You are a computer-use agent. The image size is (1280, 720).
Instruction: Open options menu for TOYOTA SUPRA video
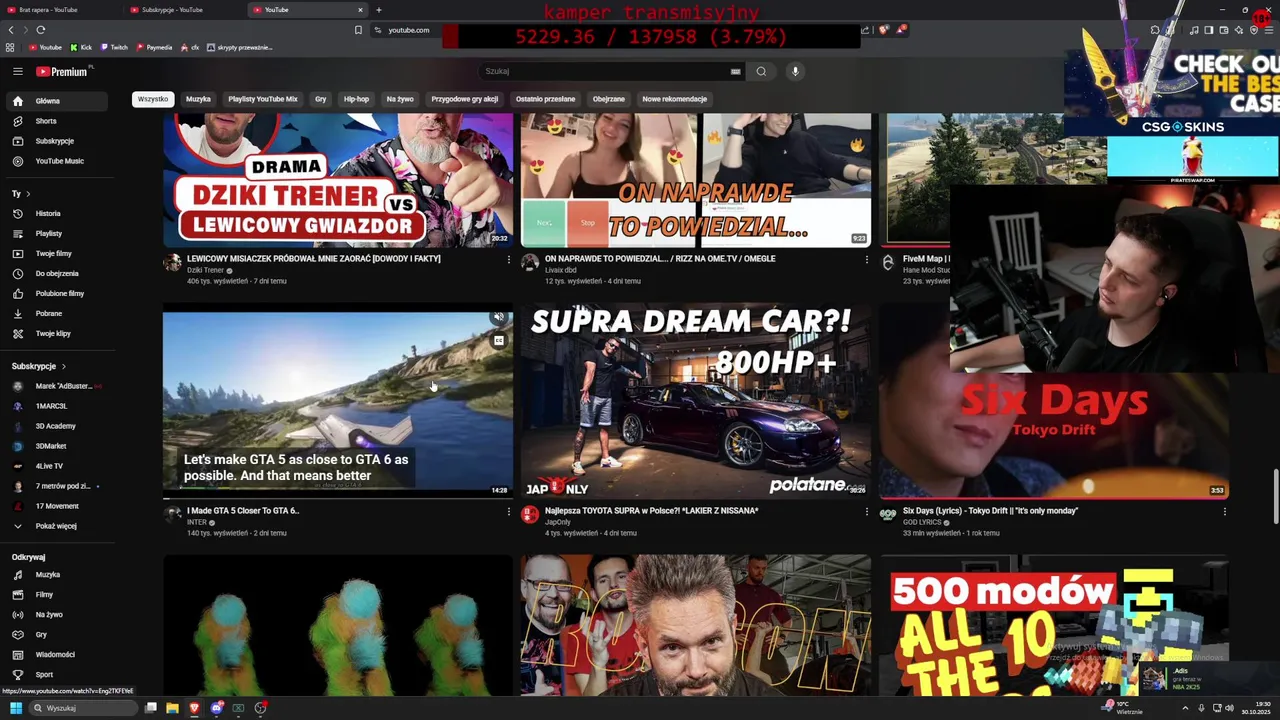click(x=866, y=512)
